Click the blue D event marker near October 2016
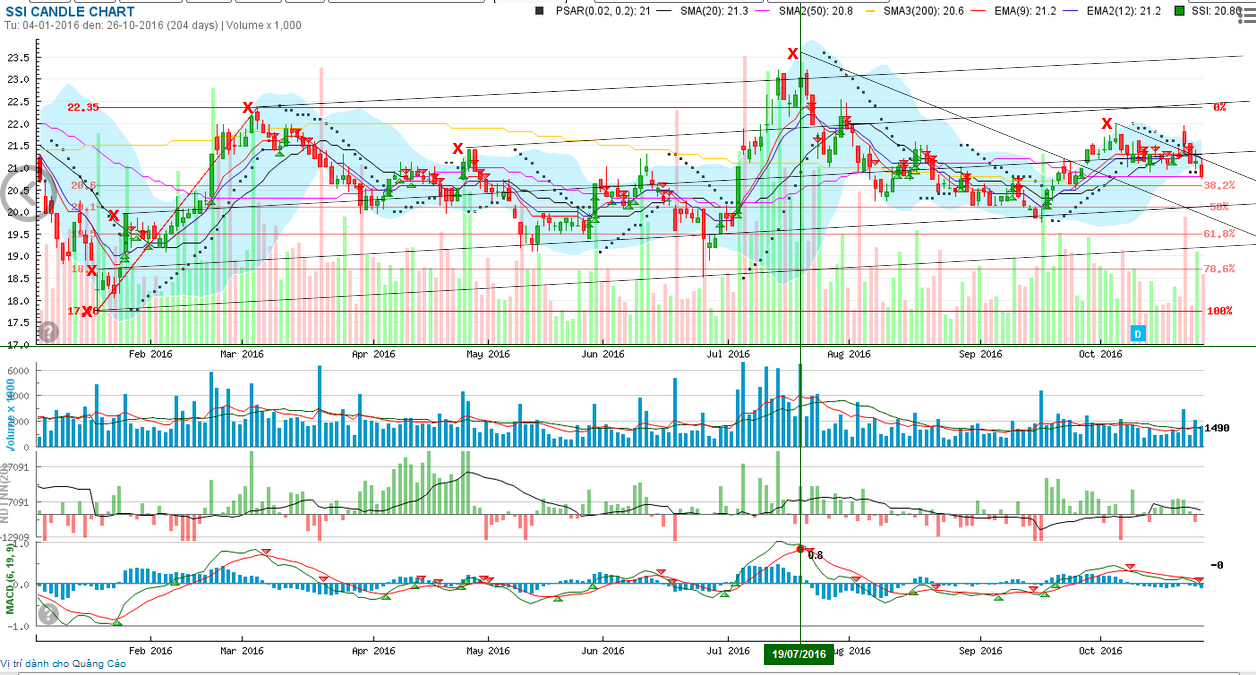 click(x=1138, y=332)
